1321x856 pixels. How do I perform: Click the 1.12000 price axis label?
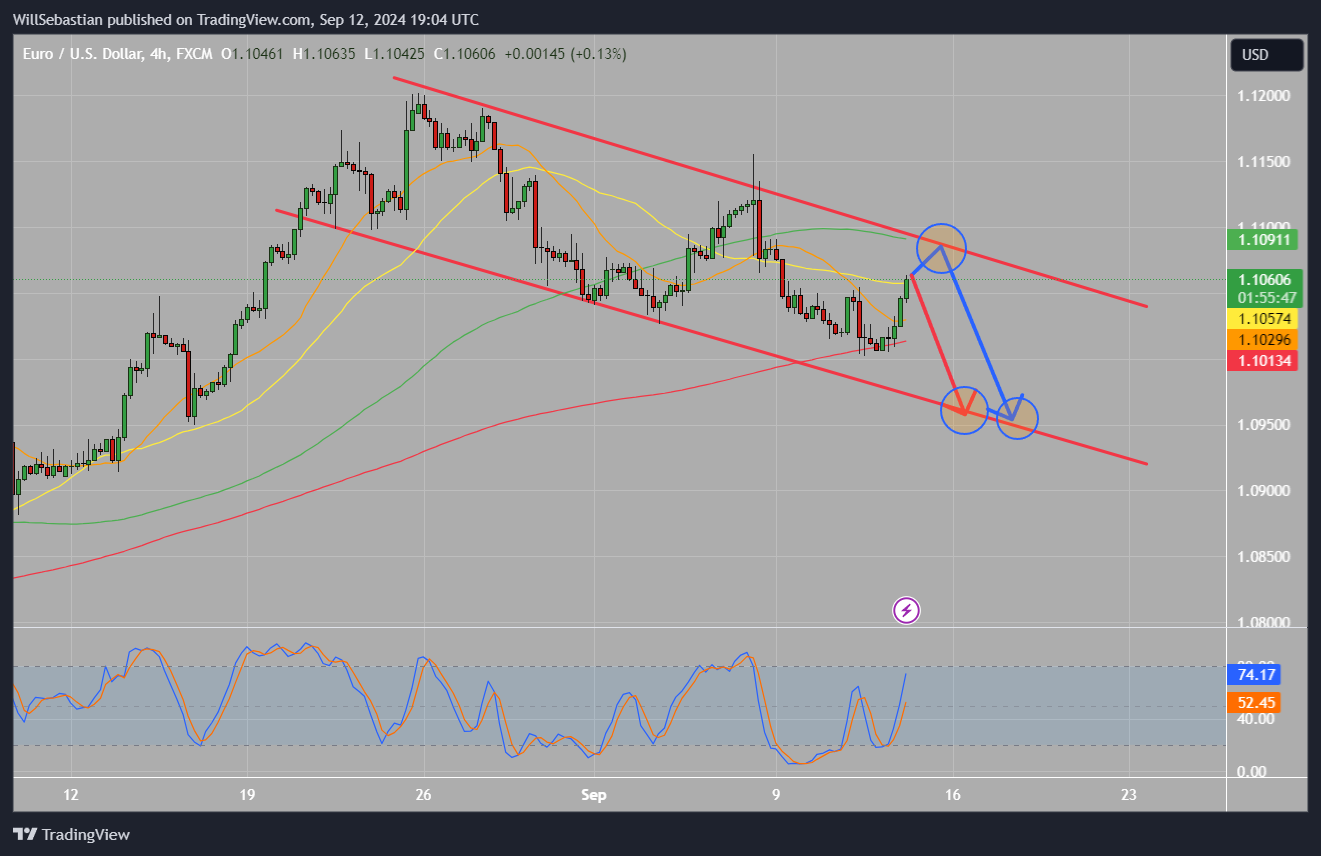point(1262,96)
